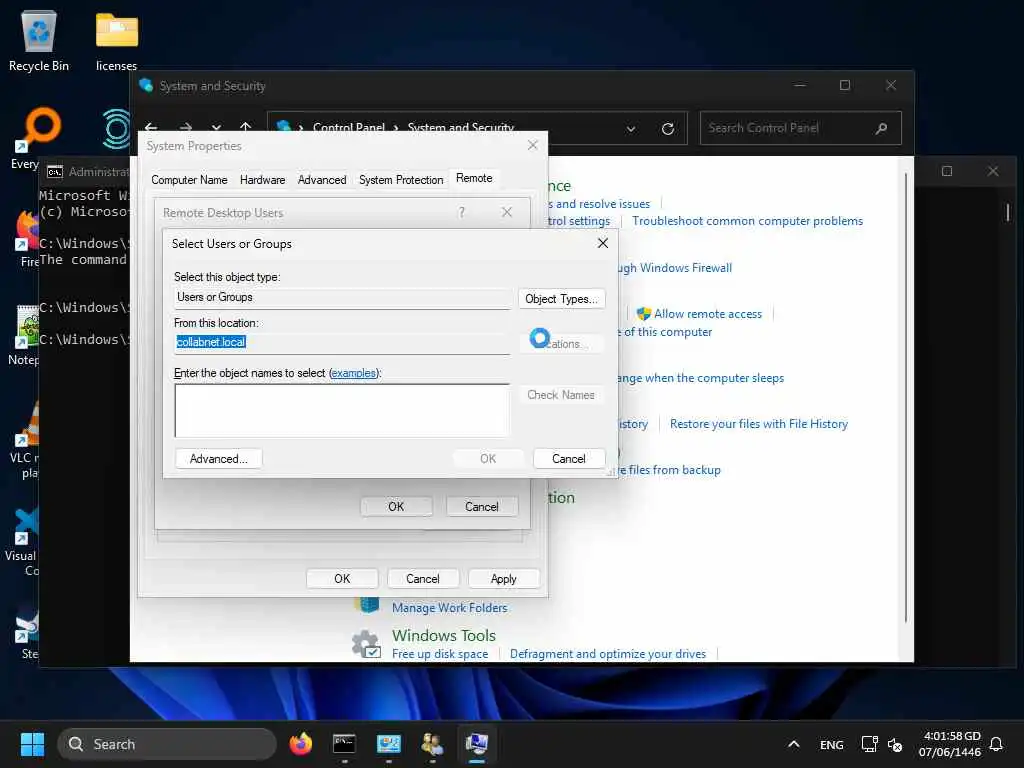The image size is (1024, 768).
Task: Click the Security shield icon beside Allow remote access
Action: [643, 313]
